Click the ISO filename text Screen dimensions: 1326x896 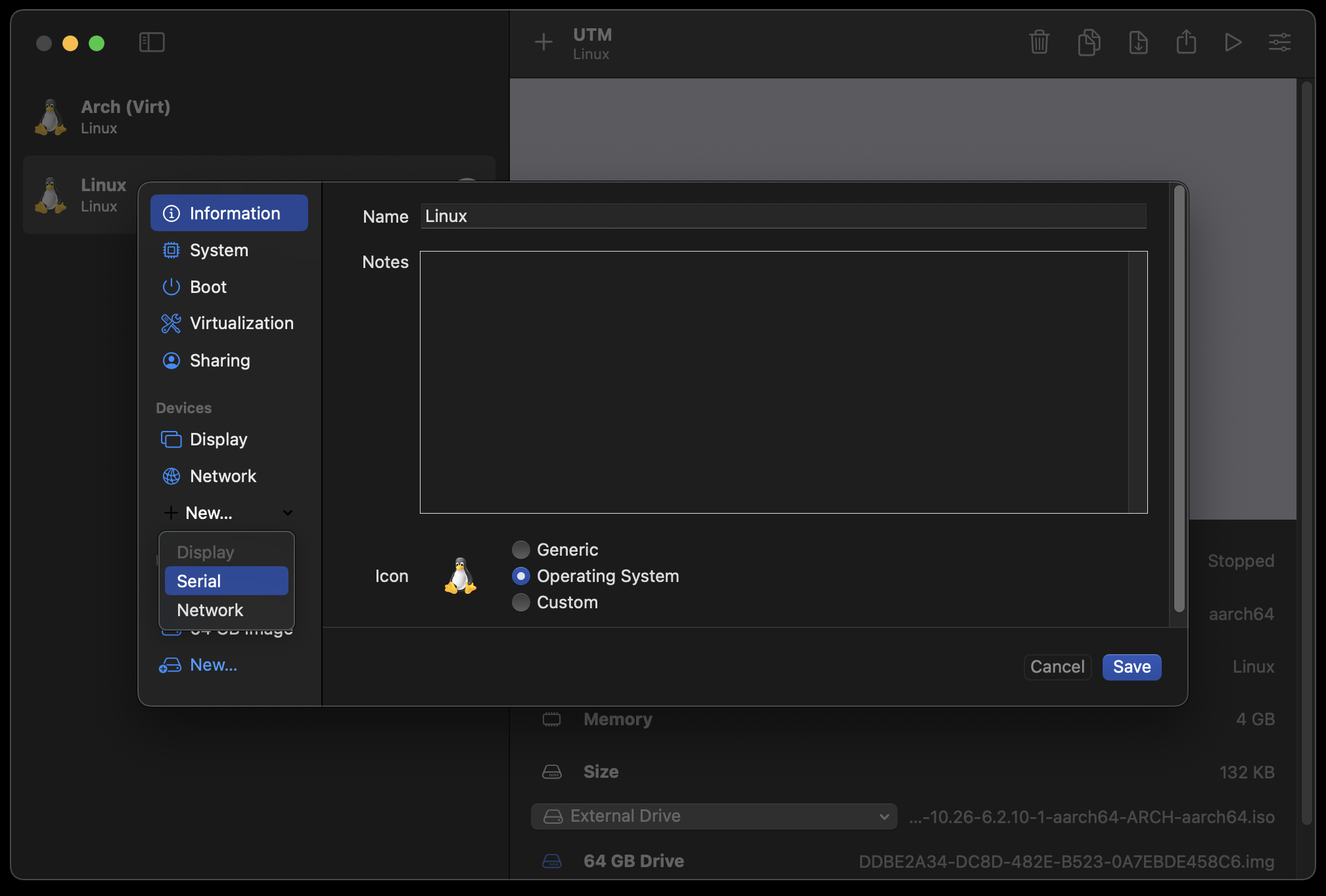pyautogui.click(x=1091, y=817)
